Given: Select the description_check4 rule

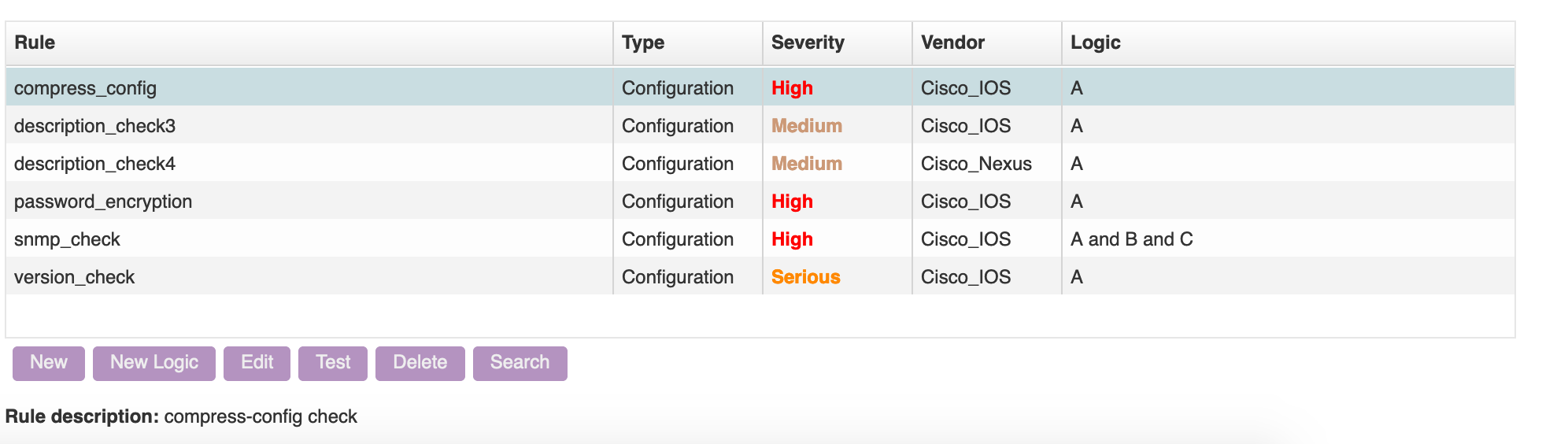Looking at the screenshot, I should coord(94,164).
